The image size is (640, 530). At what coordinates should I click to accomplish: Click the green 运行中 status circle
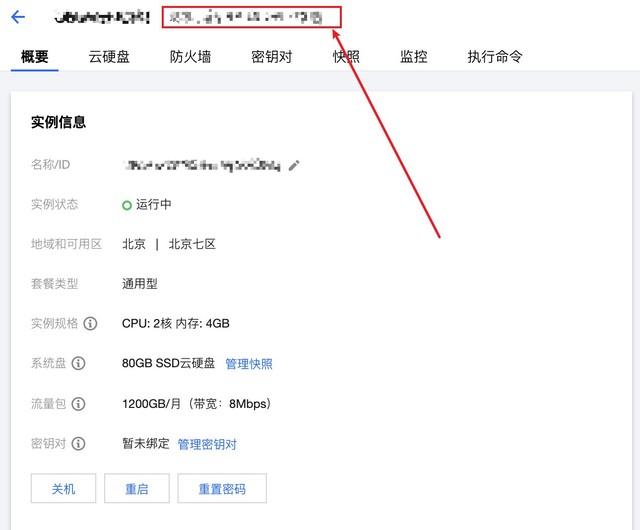coord(127,205)
